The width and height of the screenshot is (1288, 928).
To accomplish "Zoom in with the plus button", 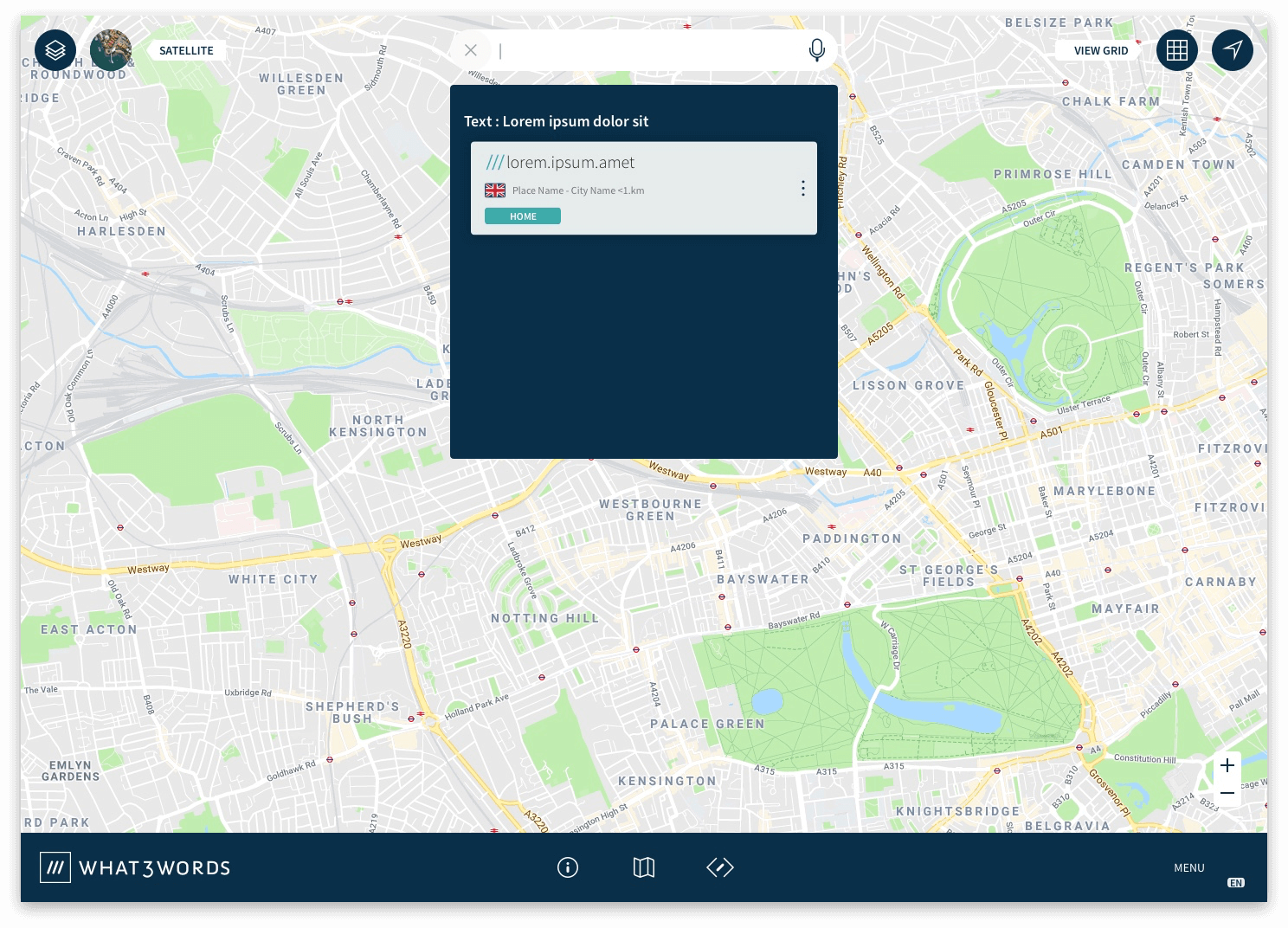I will click(1227, 765).
